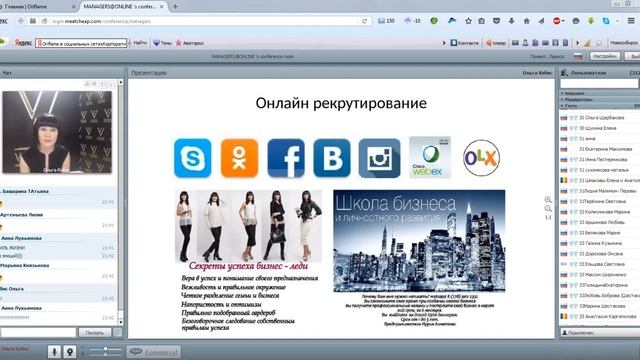Click the webcam video of presenter
640x360 pixels.
[57, 132]
